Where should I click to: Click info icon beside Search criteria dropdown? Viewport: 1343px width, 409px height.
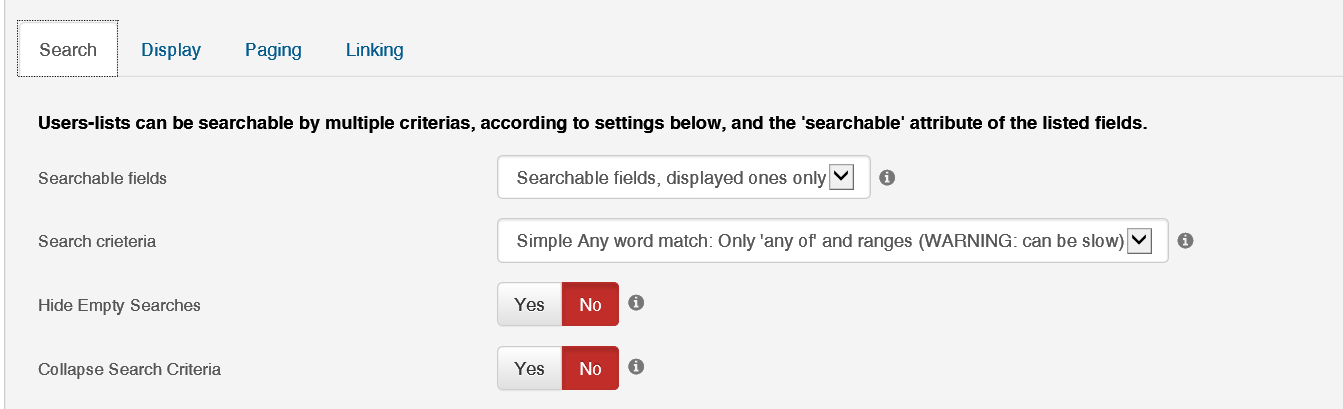point(1185,241)
